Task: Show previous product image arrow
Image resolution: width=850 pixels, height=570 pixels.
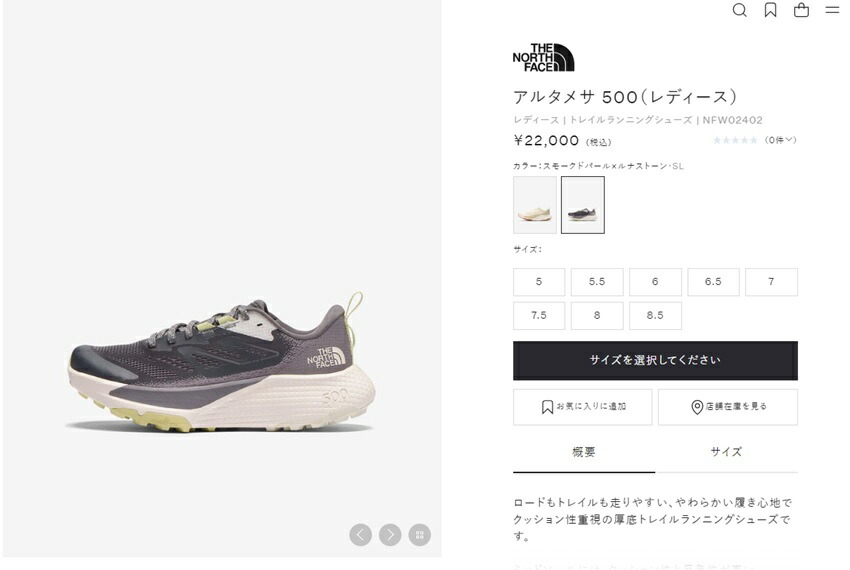Action: (360, 535)
